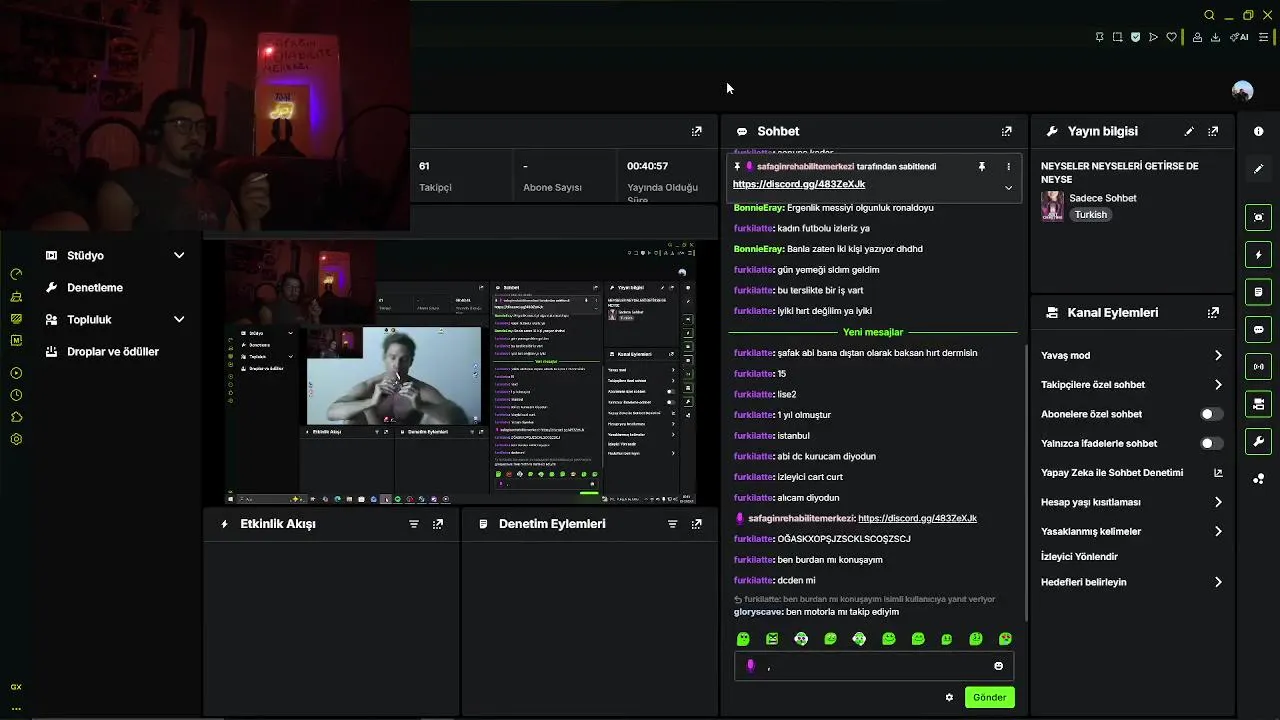
Task: Click the three-dots layout icon at rail bottom
Action: [1258, 479]
